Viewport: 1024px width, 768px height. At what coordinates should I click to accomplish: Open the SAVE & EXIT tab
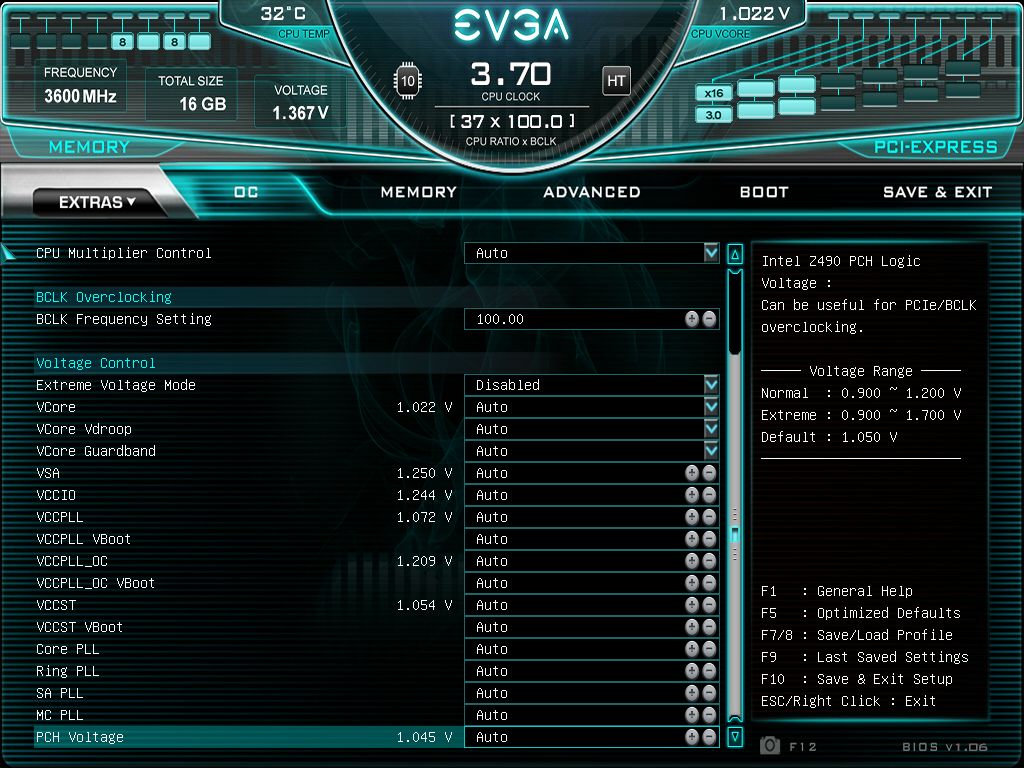(x=937, y=192)
